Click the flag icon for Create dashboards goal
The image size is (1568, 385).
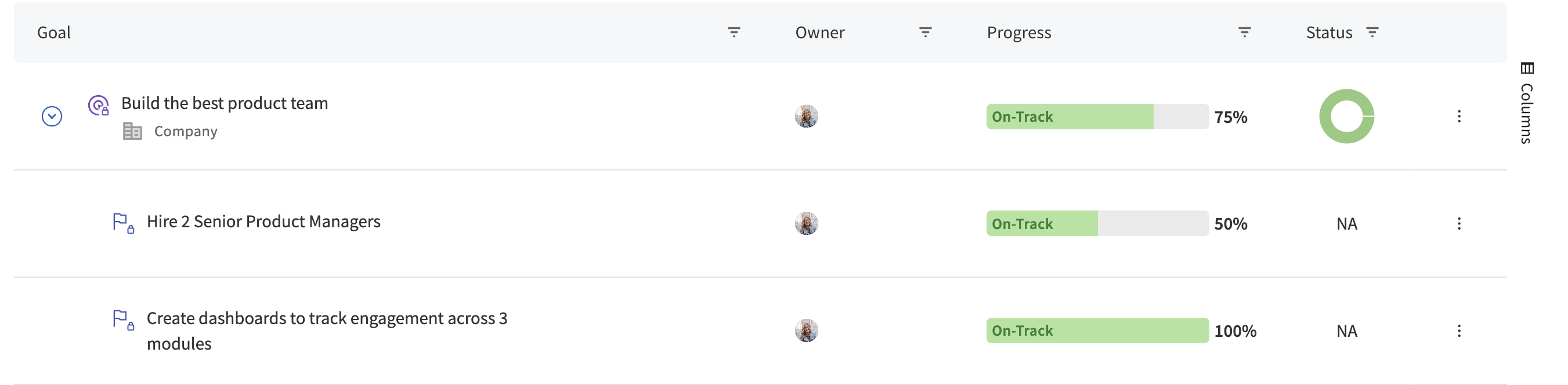click(122, 319)
